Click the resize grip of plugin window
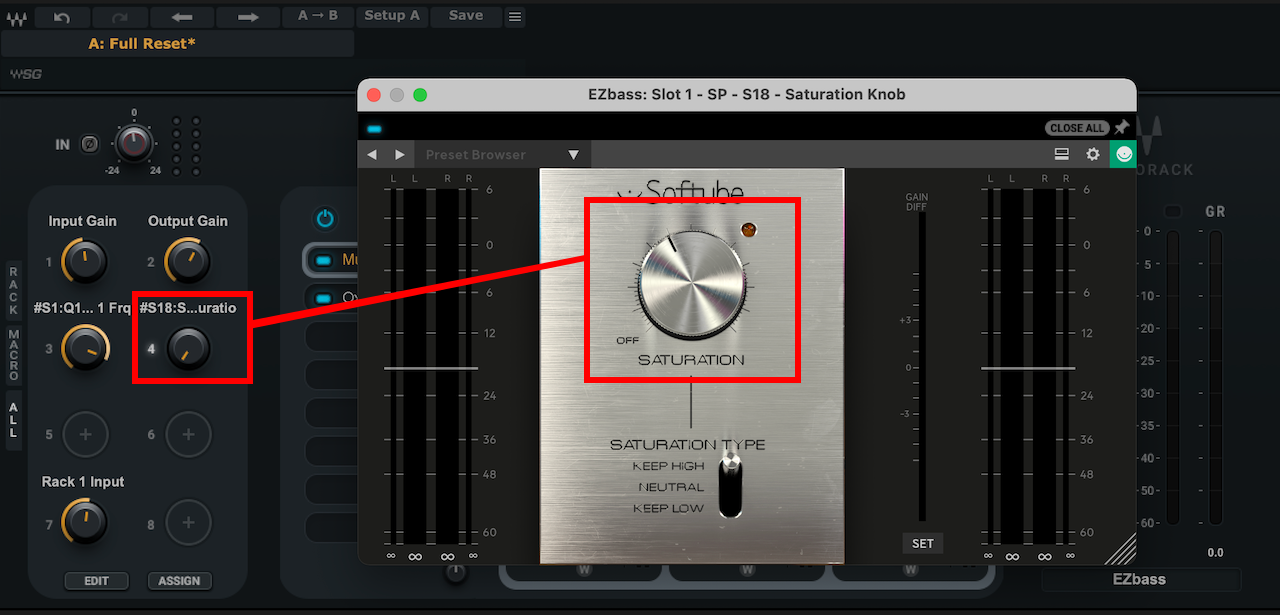Image resolution: width=1280 pixels, height=615 pixels. (x=1121, y=549)
